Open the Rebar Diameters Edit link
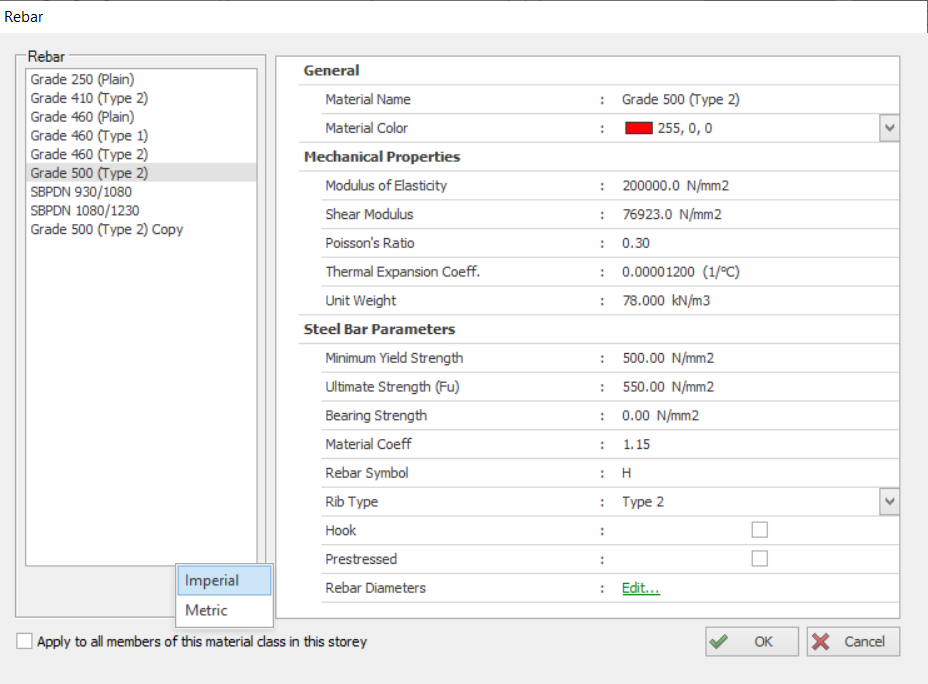928x684 pixels. [640, 588]
